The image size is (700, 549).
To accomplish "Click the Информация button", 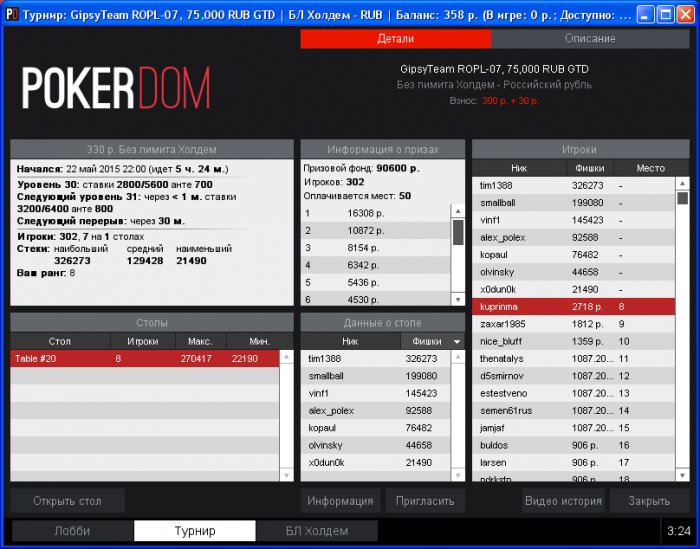I will click(x=340, y=501).
